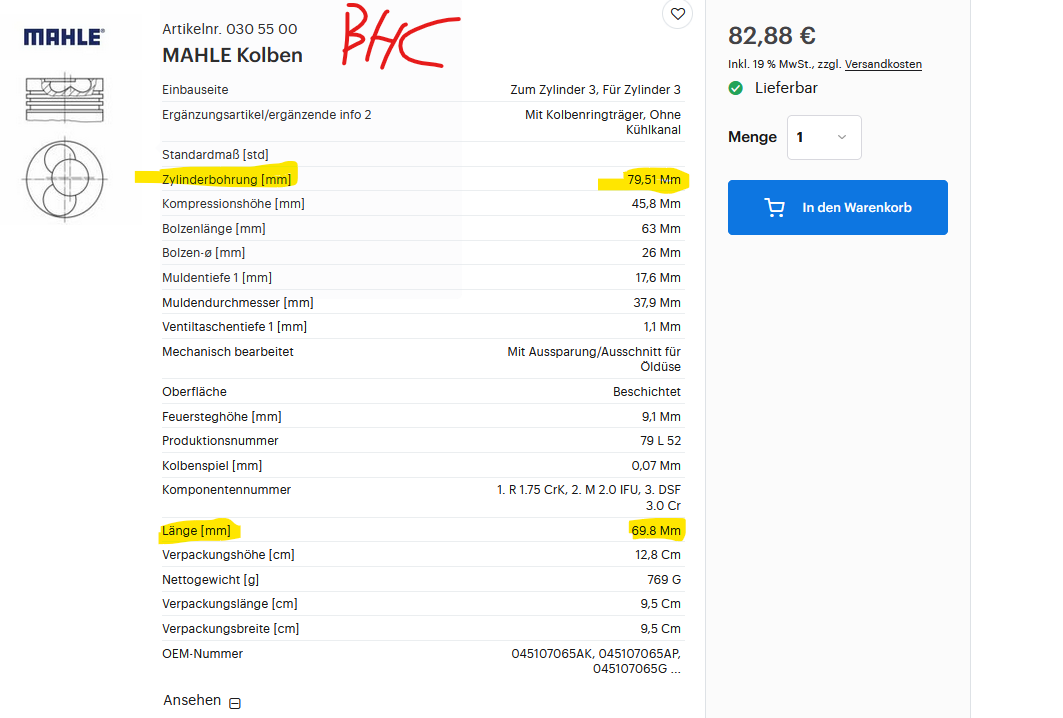Click the green Lieferbar checkmark icon
The height and width of the screenshot is (718, 1063).
click(x=736, y=88)
